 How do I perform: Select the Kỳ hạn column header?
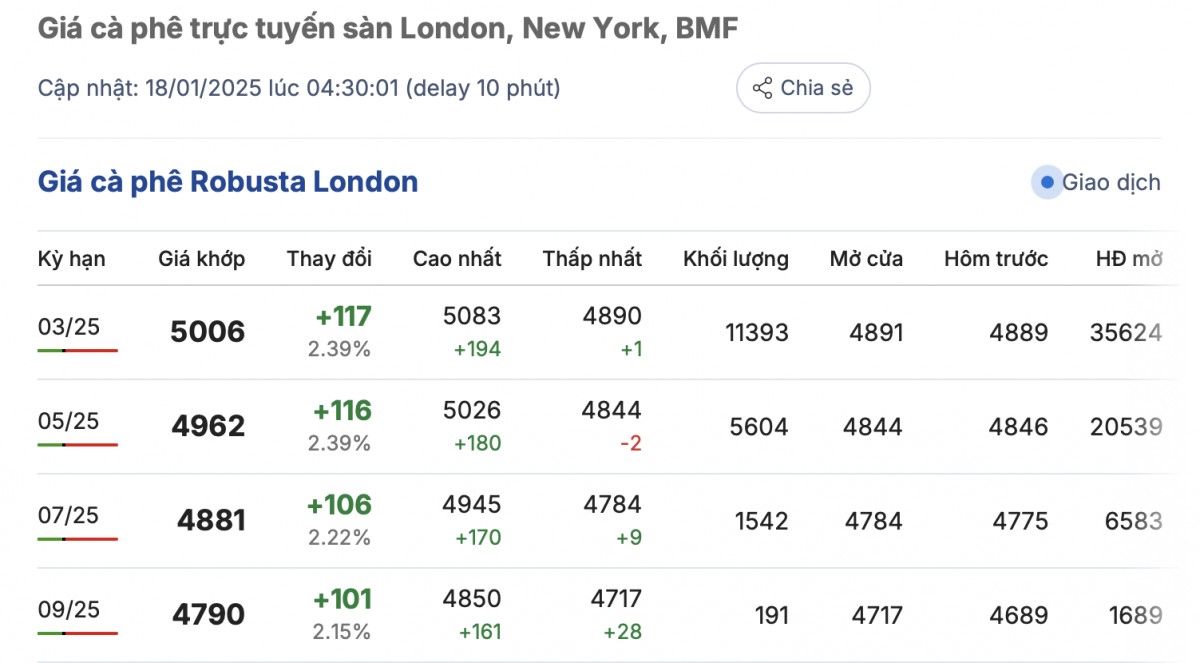[x=71, y=259]
